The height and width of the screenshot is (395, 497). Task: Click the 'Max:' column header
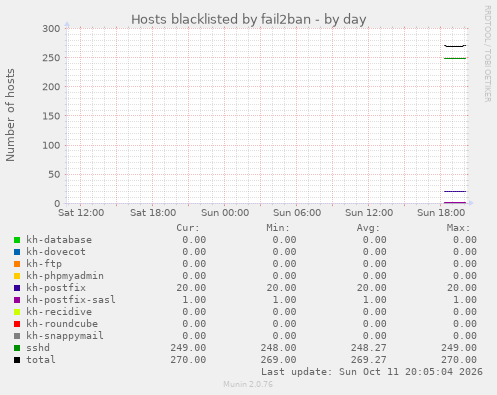pyautogui.click(x=458, y=228)
